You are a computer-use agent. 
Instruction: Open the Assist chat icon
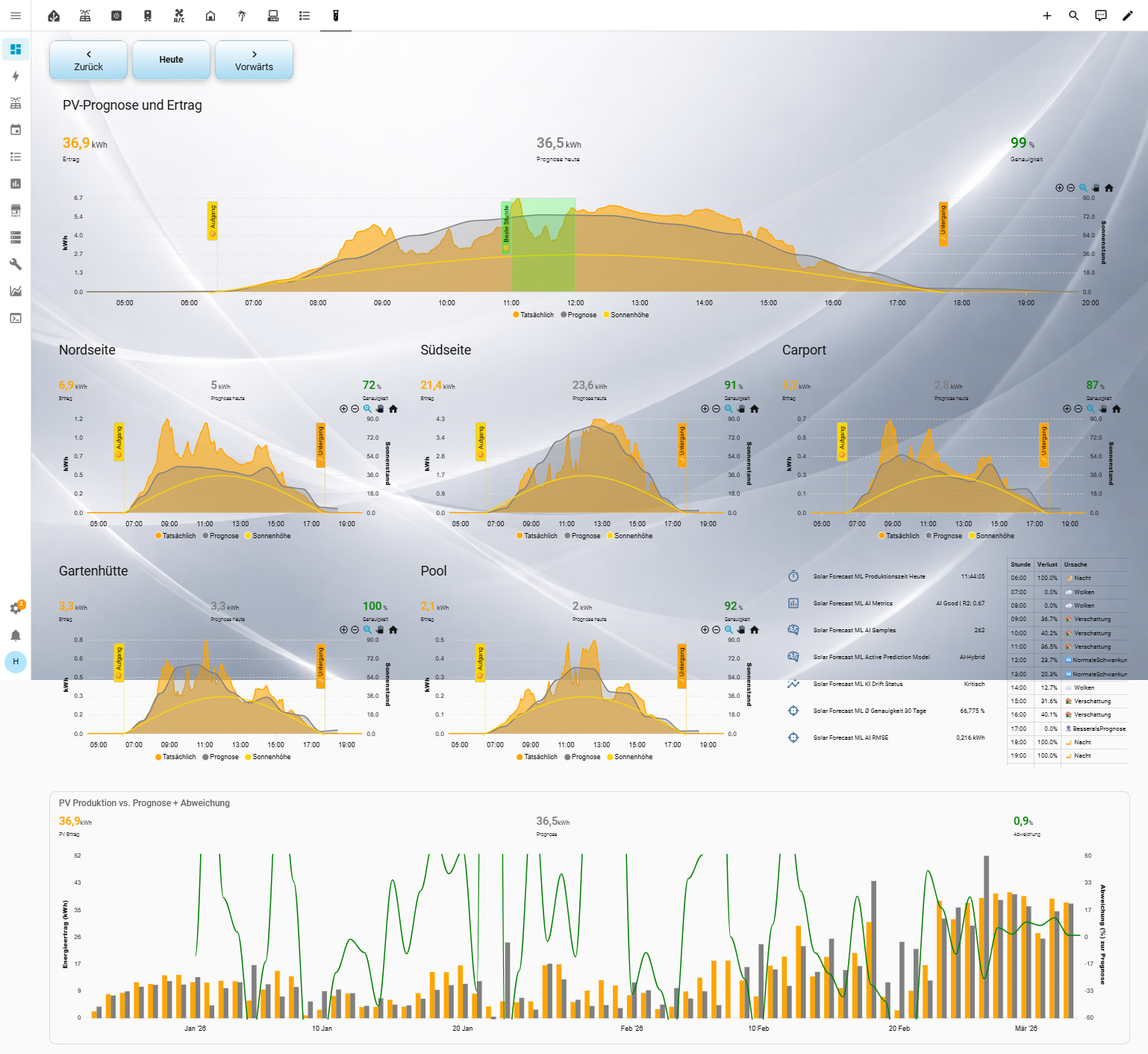[x=1100, y=16]
